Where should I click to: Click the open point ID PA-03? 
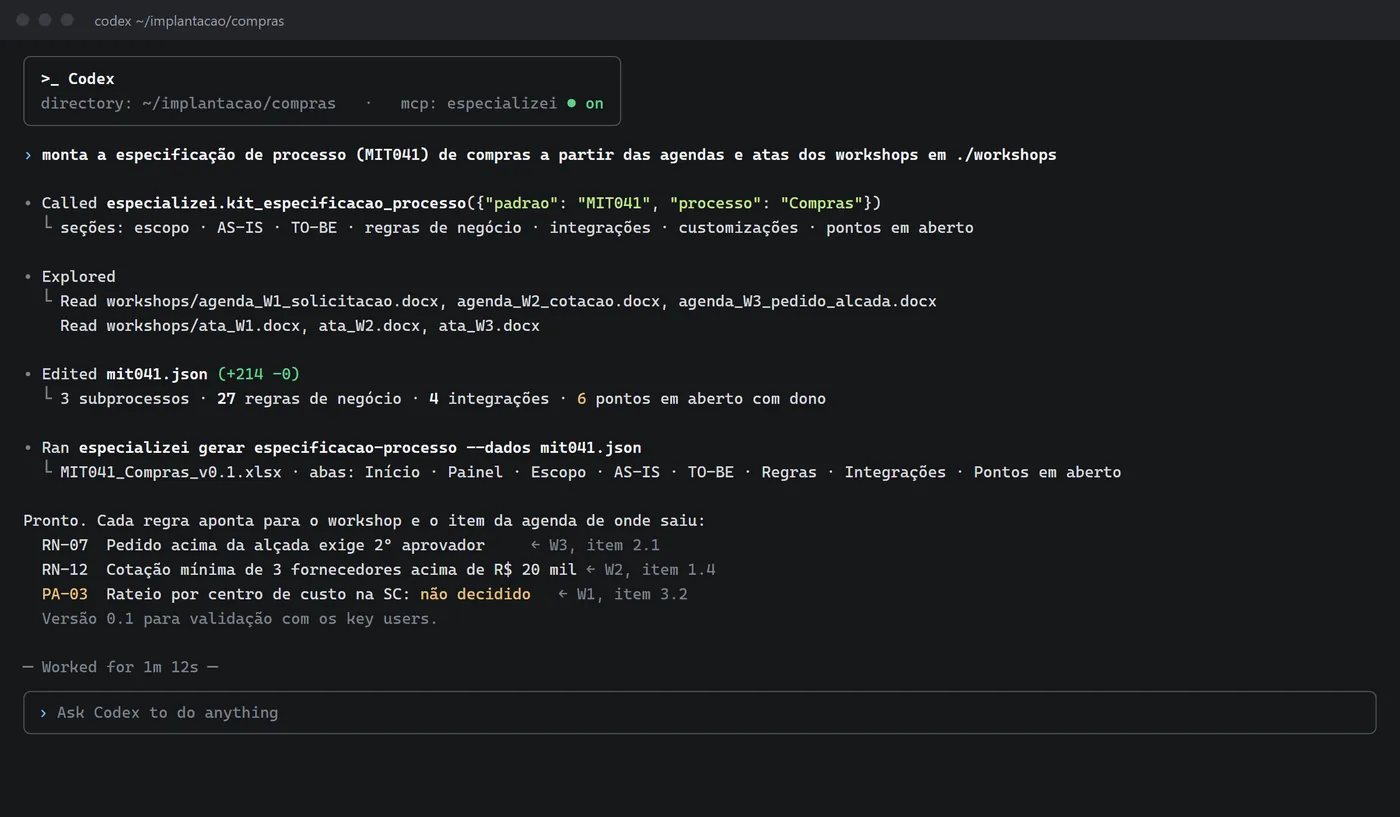pyautogui.click(x=65, y=594)
